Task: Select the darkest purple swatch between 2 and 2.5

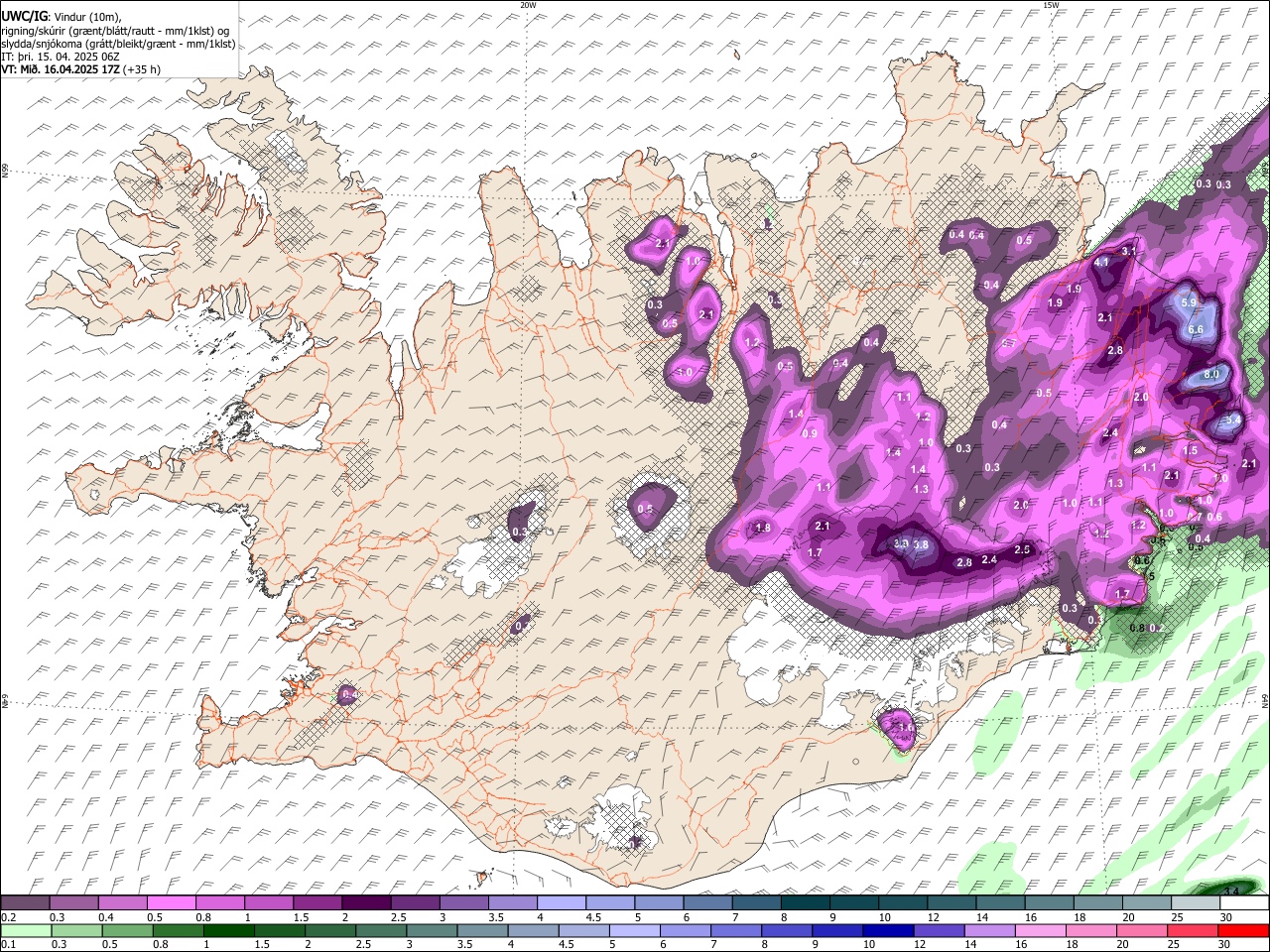Action: [x=365, y=903]
